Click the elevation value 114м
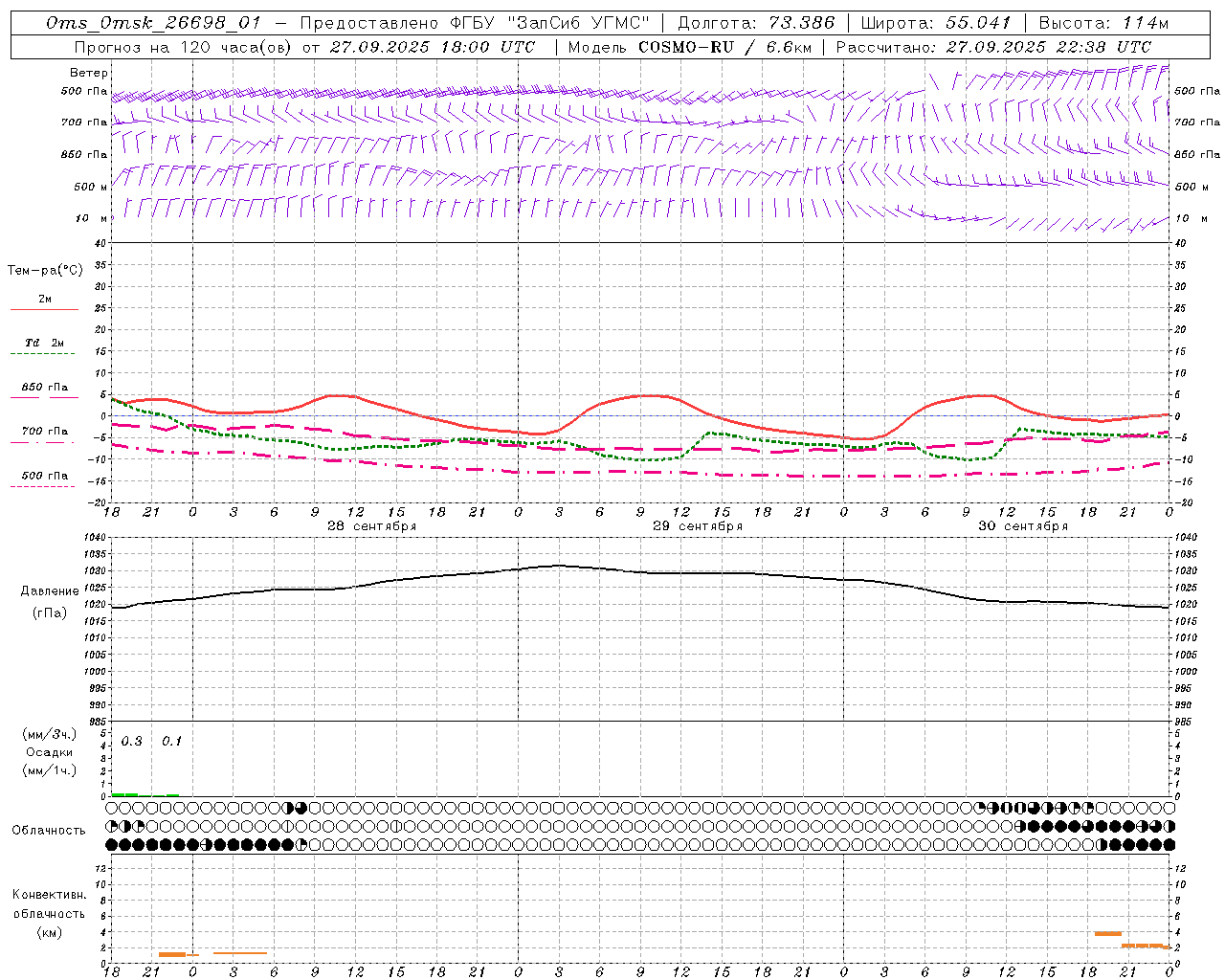The image size is (1225, 980). [x=1144, y=23]
